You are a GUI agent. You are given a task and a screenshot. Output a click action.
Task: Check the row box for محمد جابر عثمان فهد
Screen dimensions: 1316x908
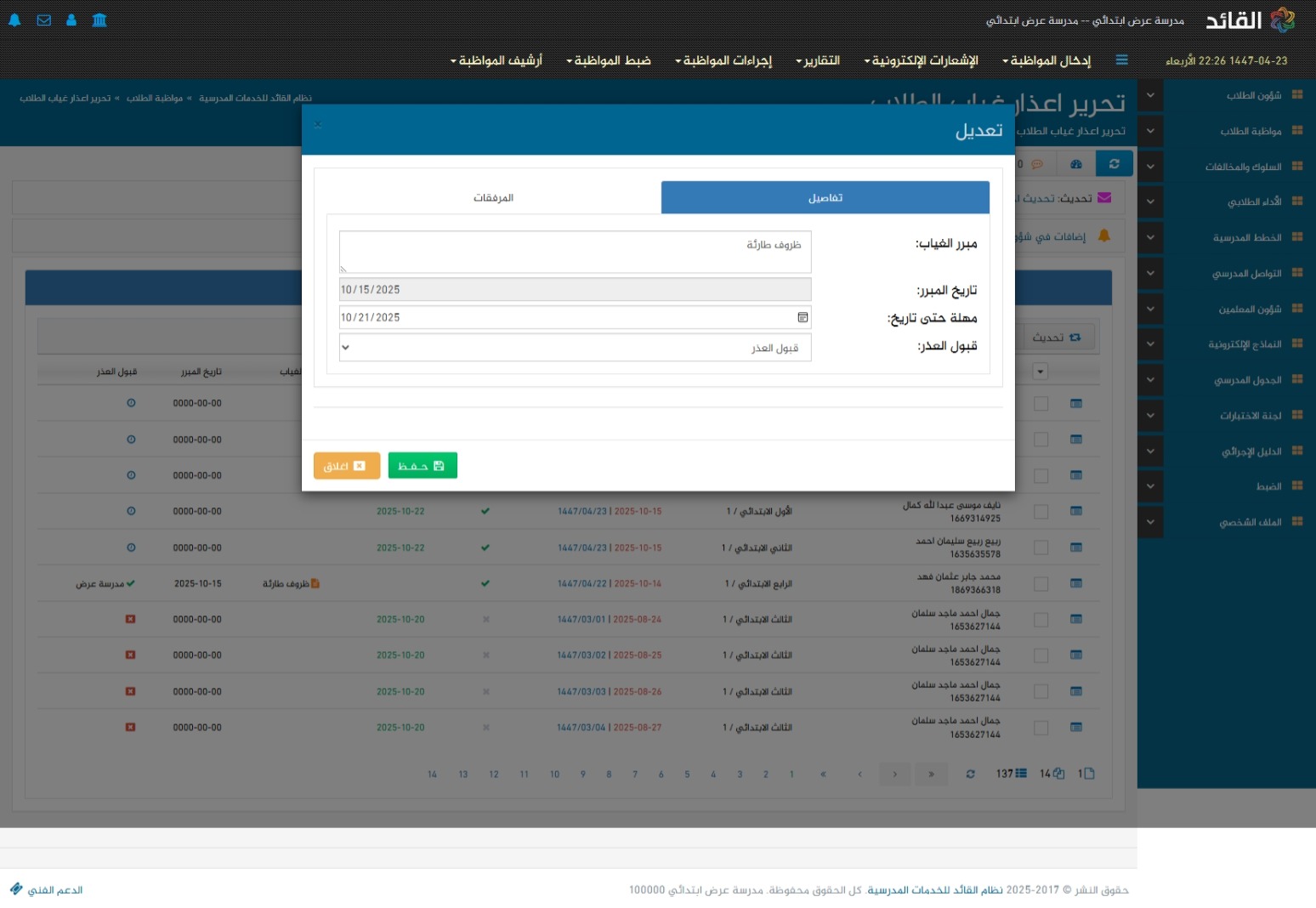1041,584
